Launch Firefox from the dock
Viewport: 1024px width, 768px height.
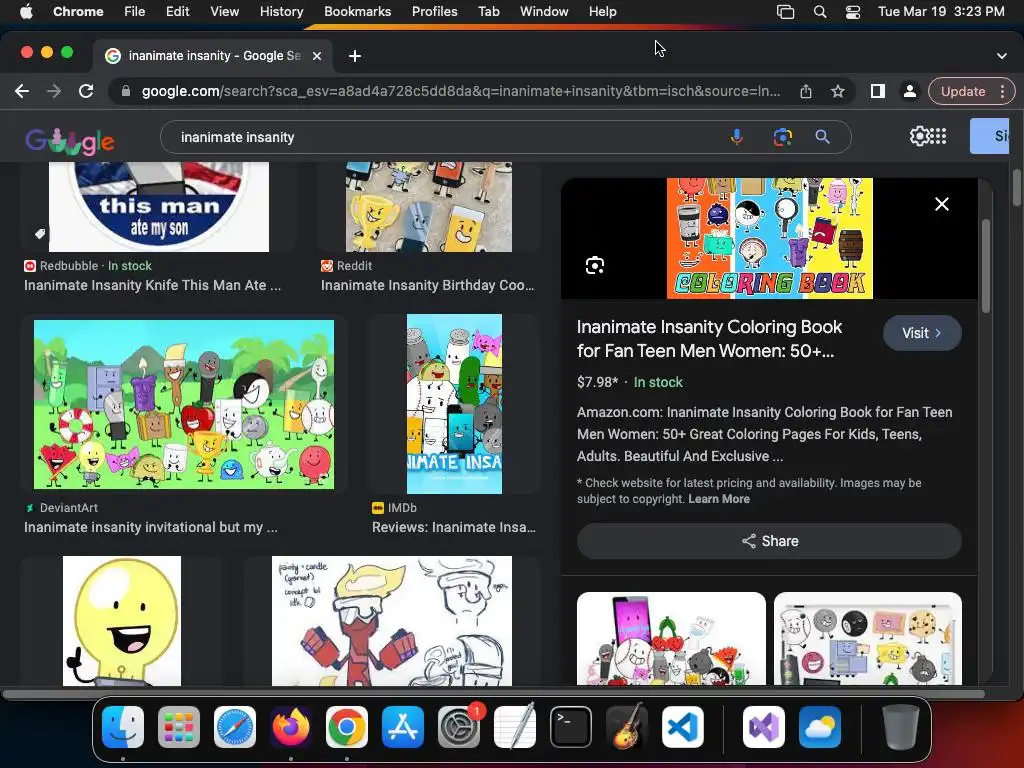[x=291, y=727]
